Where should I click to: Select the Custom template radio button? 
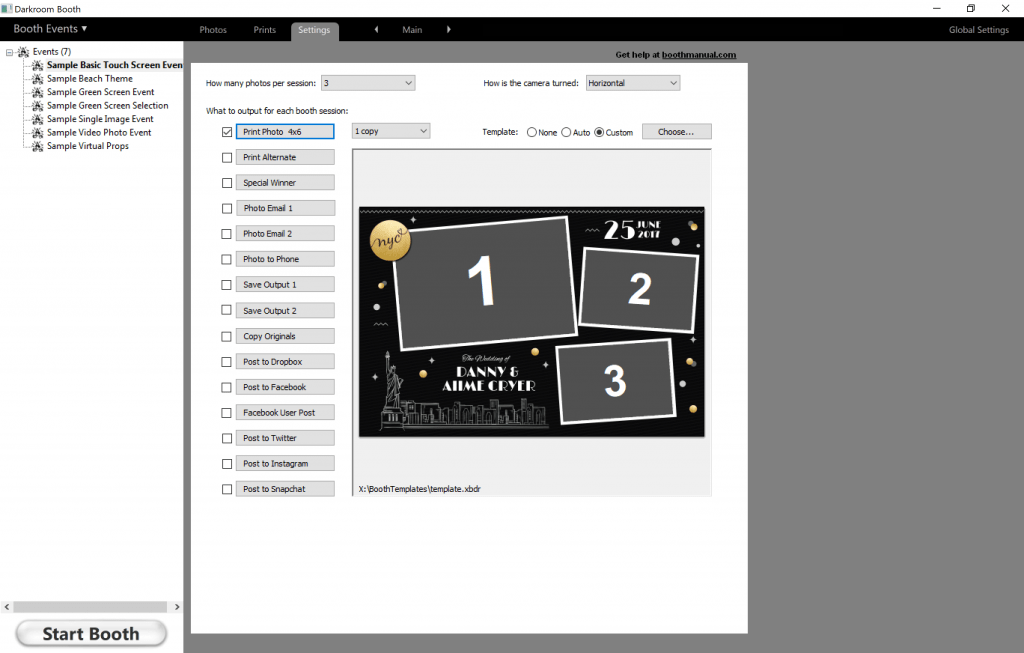tap(599, 132)
